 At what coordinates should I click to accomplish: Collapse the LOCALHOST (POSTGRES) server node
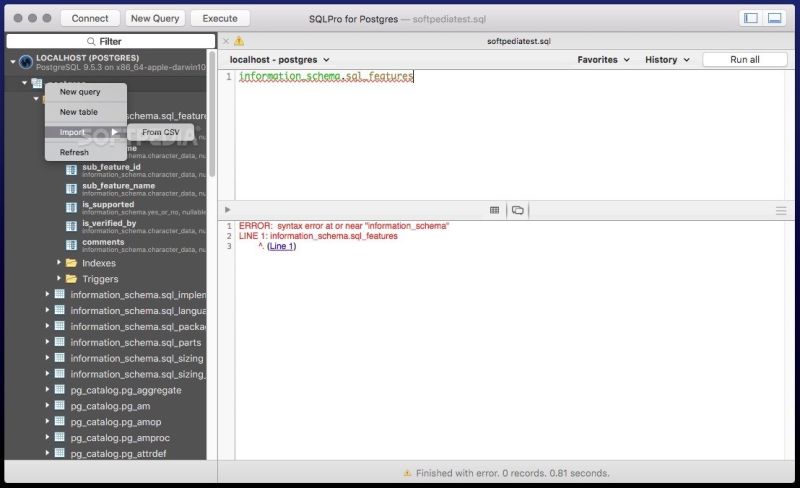(x=13, y=62)
